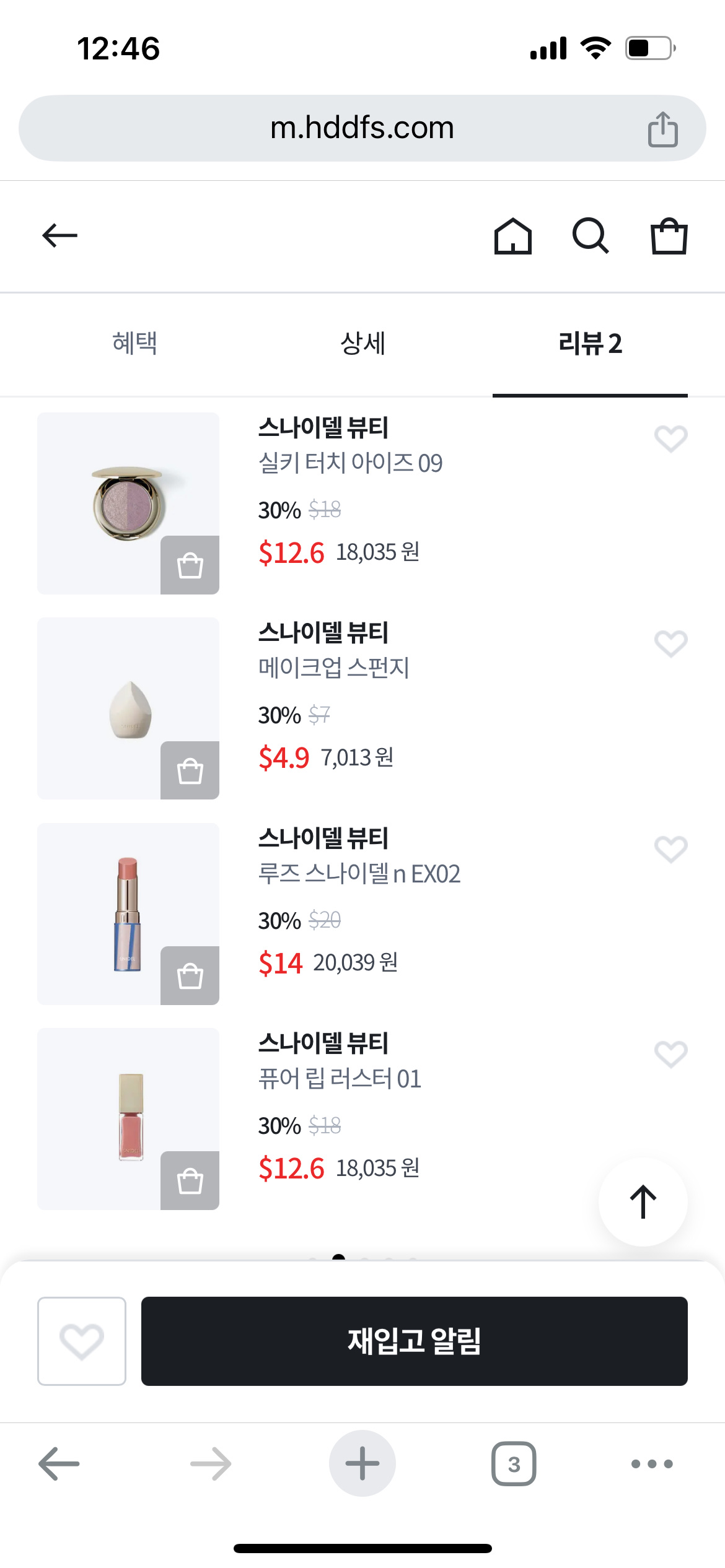Screen dimensions: 725x1568
Task: Open the search magnifier icon
Action: [x=590, y=236]
